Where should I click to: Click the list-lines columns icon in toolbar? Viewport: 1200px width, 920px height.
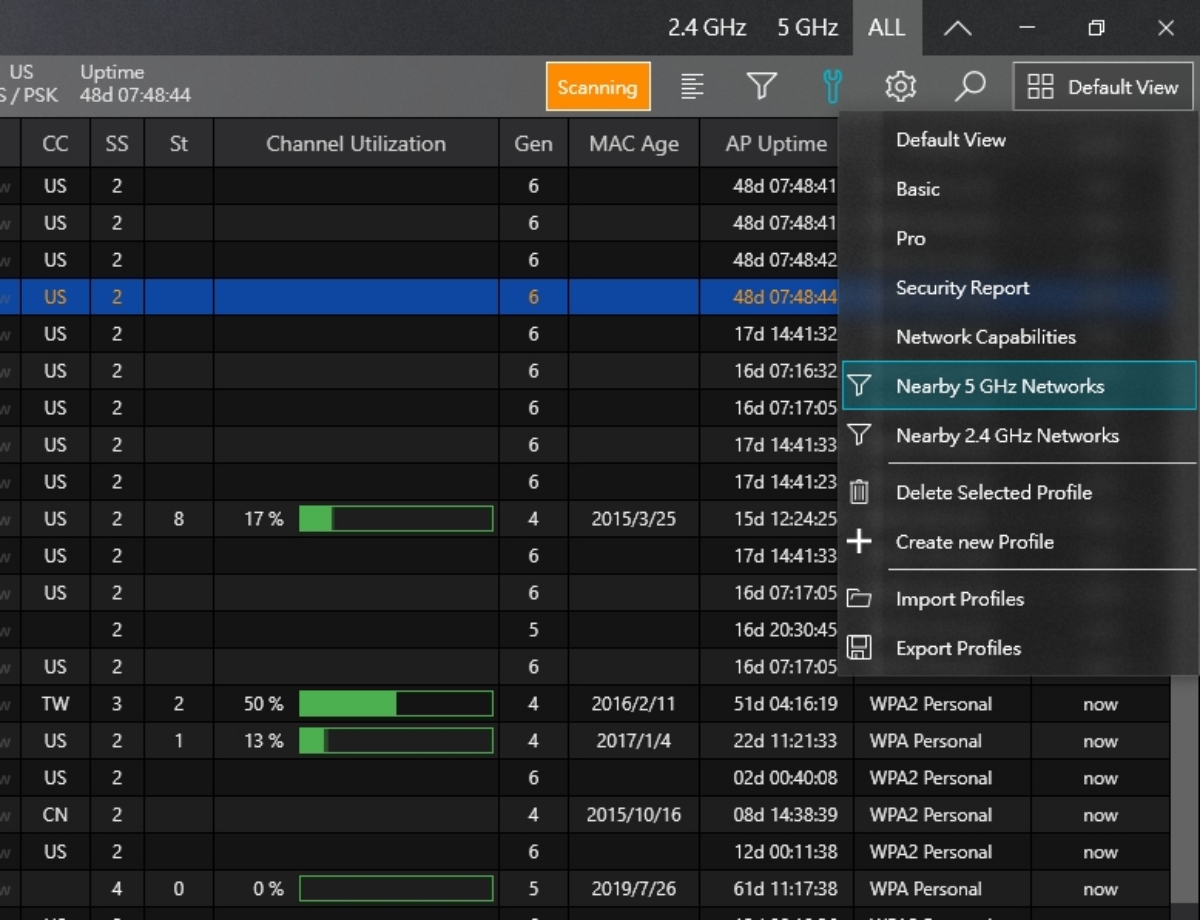tap(692, 87)
